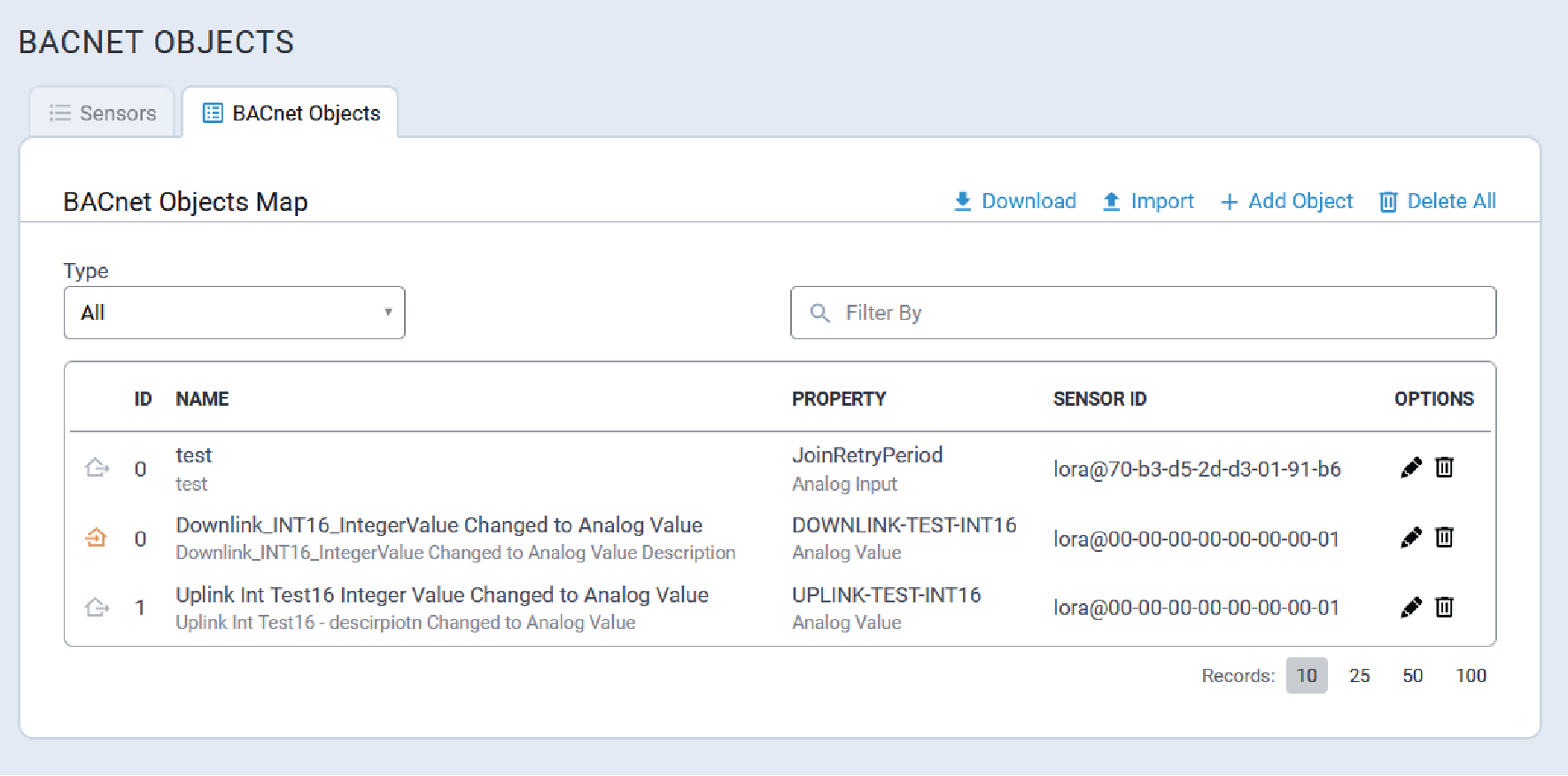This screenshot has width=1568, height=776.
Task: Add a new BACnet object
Action: pos(1287,202)
